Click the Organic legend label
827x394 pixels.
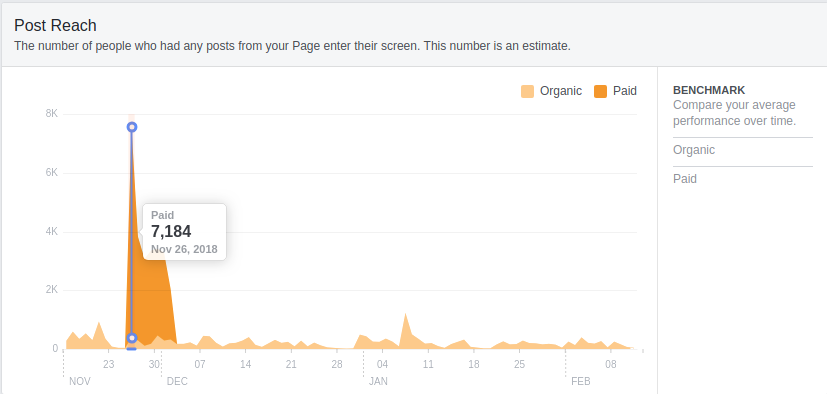[561, 91]
